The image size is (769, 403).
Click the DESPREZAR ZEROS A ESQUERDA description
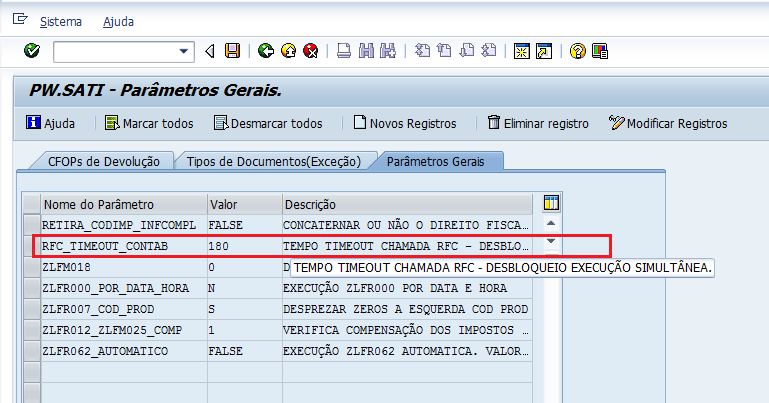pos(407,309)
